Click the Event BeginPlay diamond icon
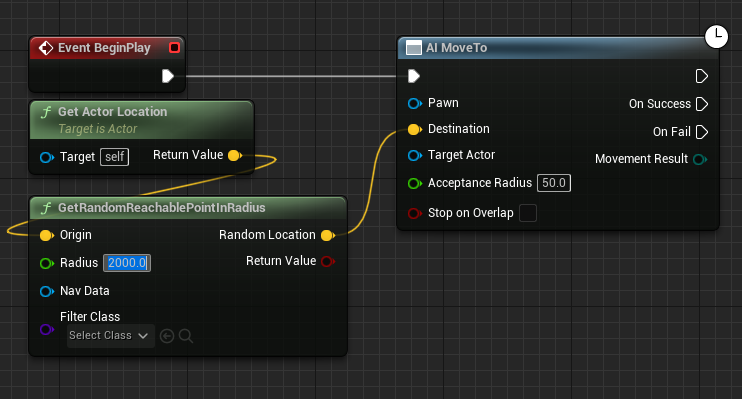The width and height of the screenshot is (742, 399). click(46, 48)
